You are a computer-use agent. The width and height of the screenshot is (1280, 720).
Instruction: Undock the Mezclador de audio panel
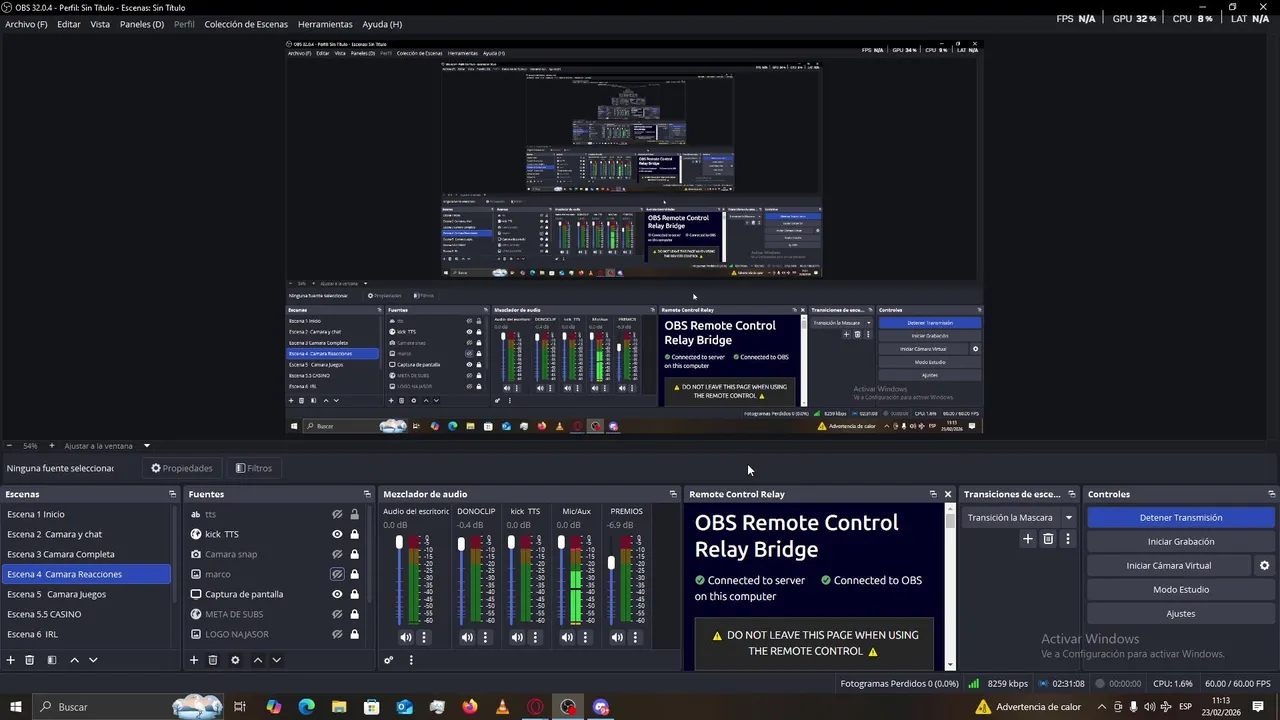pos(673,494)
